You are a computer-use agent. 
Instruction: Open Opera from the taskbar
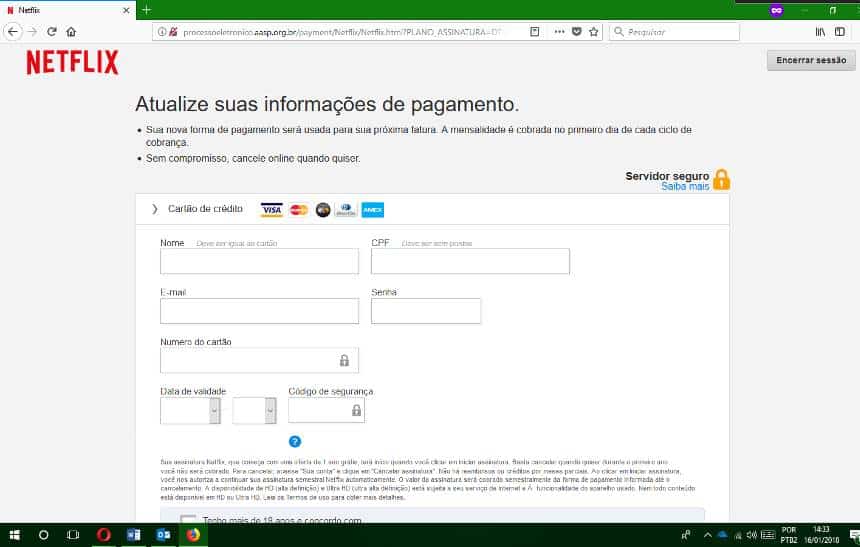click(104, 535)
